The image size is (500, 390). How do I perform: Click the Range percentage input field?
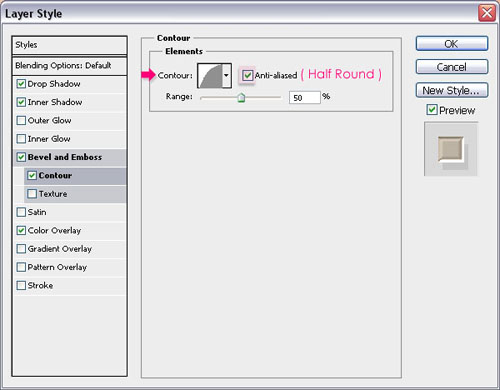tap(305, 97)
